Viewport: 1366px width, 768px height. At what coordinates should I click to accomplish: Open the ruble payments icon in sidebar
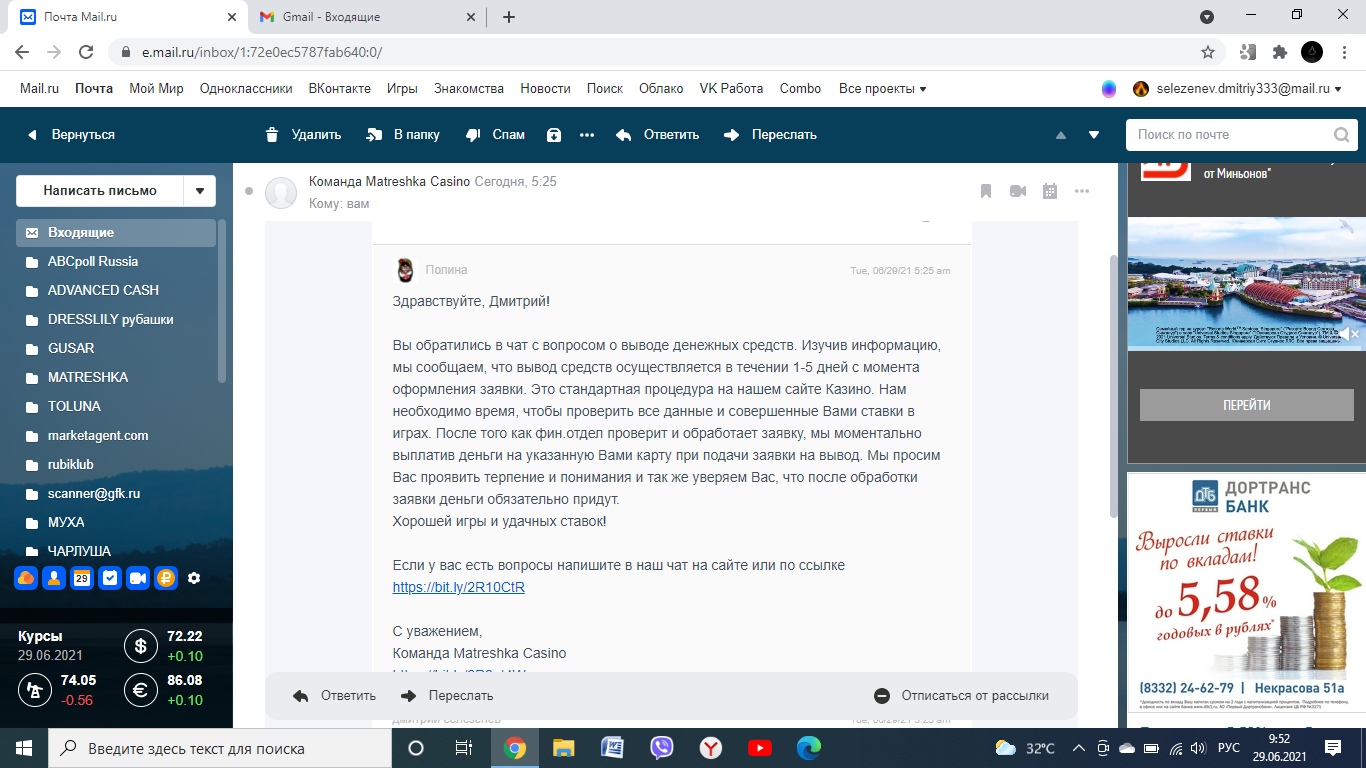(x=166, y=578)
